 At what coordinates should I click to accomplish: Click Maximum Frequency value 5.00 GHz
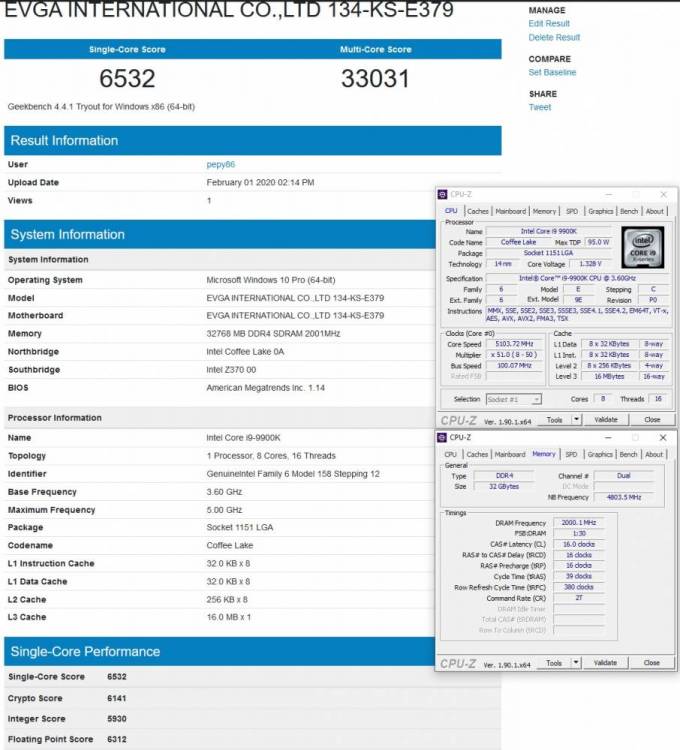[x=224, y=510]
